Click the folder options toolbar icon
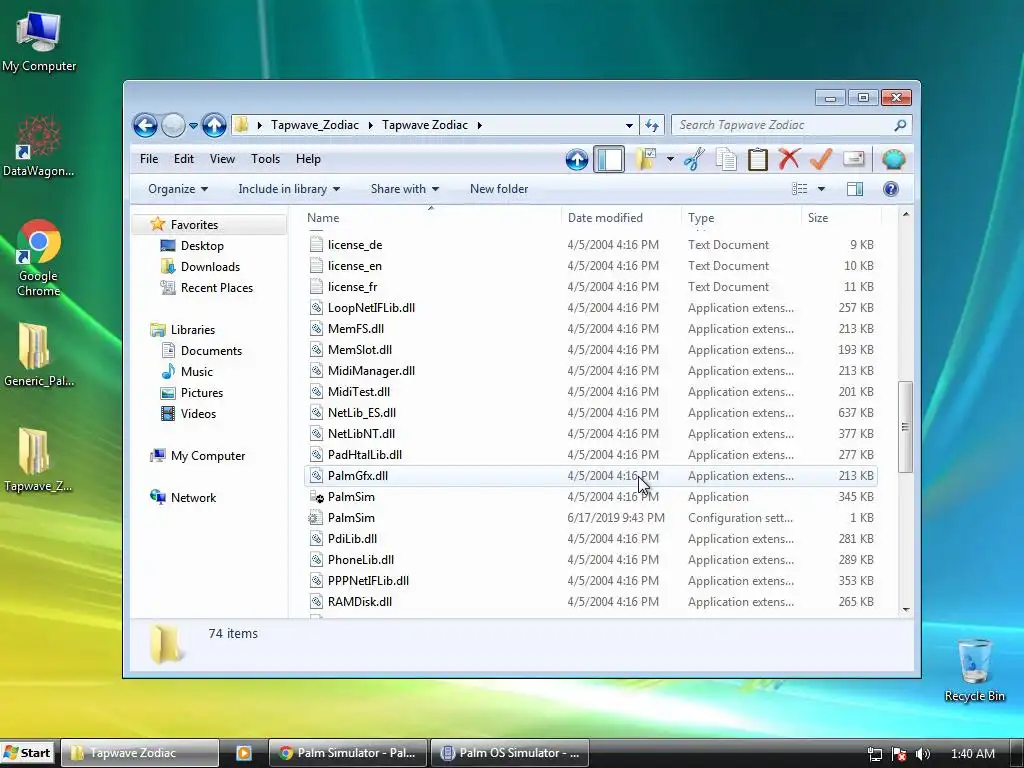Screen dimensions: 1024x768 click(646, 159)
